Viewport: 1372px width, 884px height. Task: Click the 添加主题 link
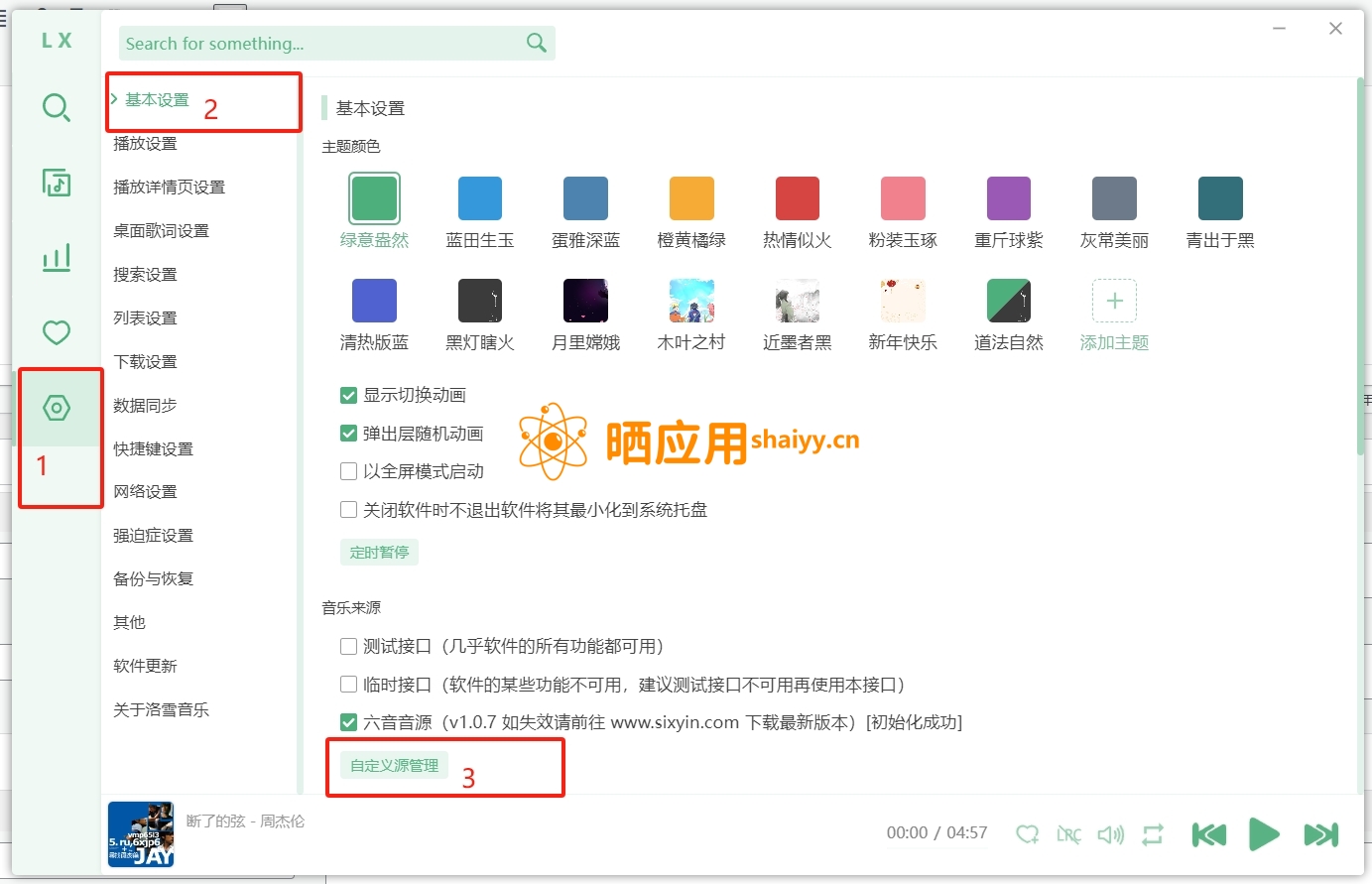click(1114, 343)
